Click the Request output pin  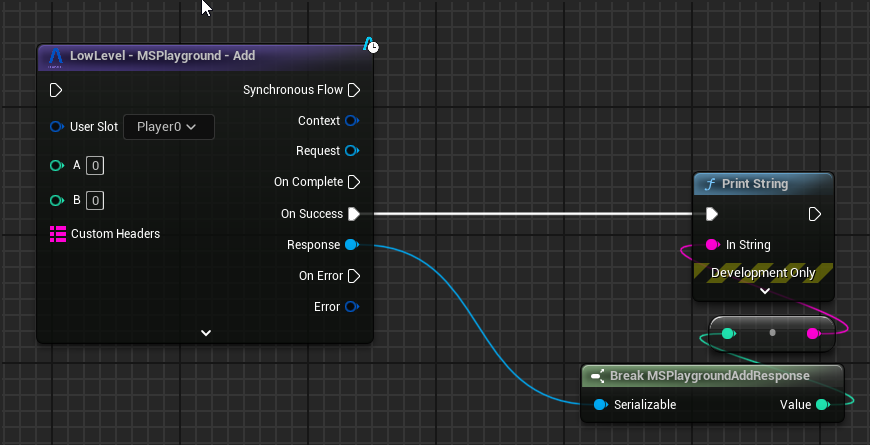[352, 151]
